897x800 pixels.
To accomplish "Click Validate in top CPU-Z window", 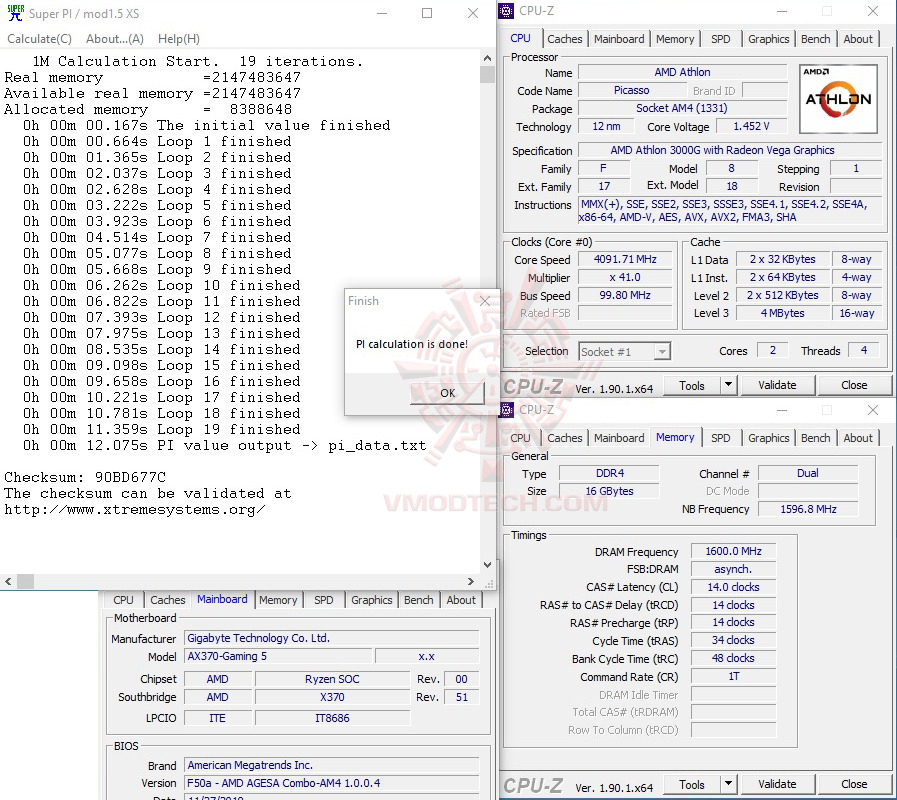I will (x=777, y=385).
